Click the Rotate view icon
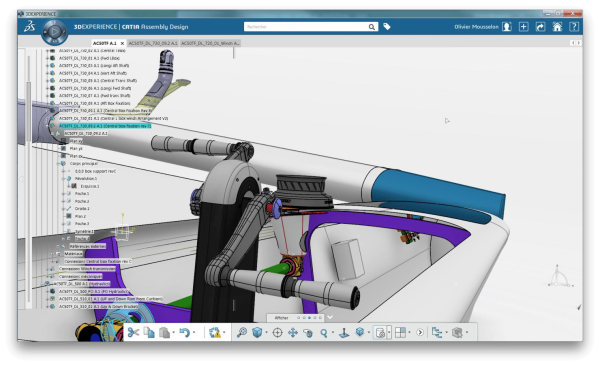 [x=308, y=333]
